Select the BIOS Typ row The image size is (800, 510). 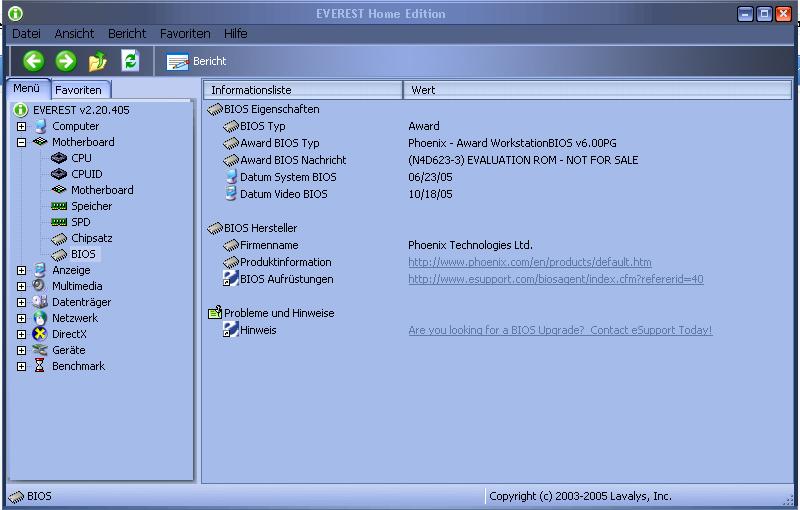pos(262,126)
